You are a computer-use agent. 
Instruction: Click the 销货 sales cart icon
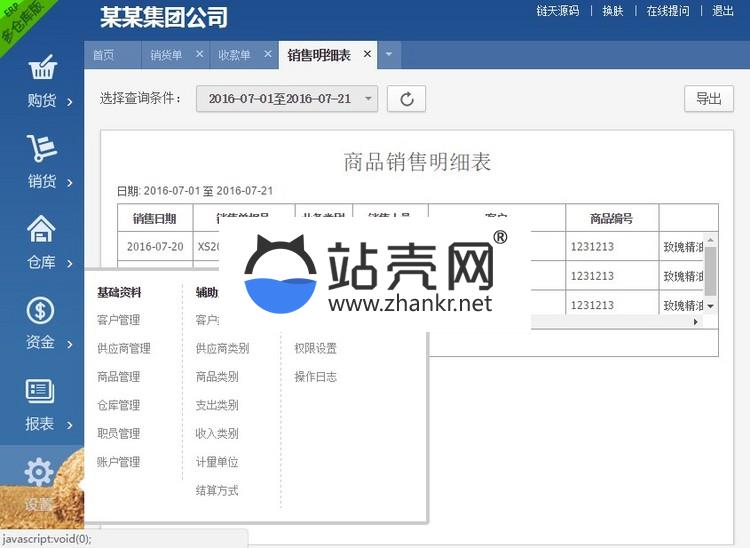[41, 149]
